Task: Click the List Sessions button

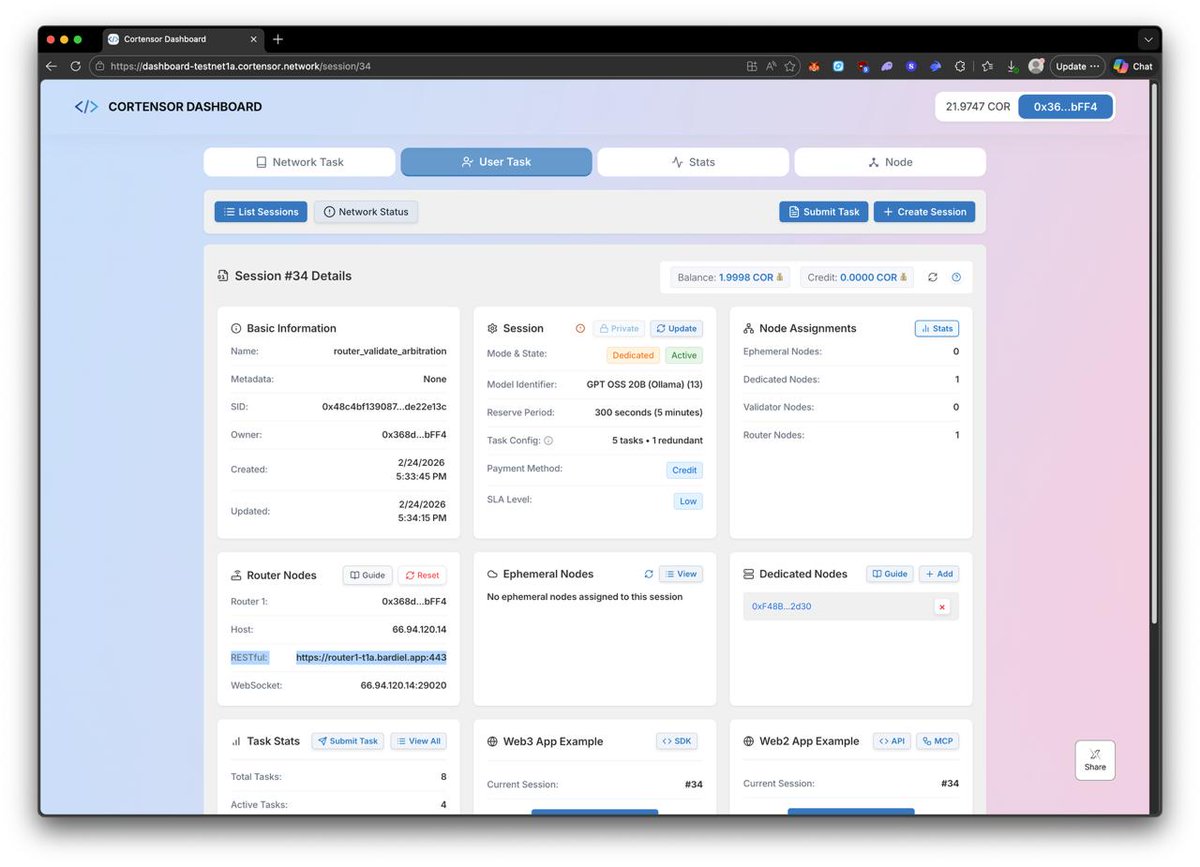Action: click(x=261, y=212)
